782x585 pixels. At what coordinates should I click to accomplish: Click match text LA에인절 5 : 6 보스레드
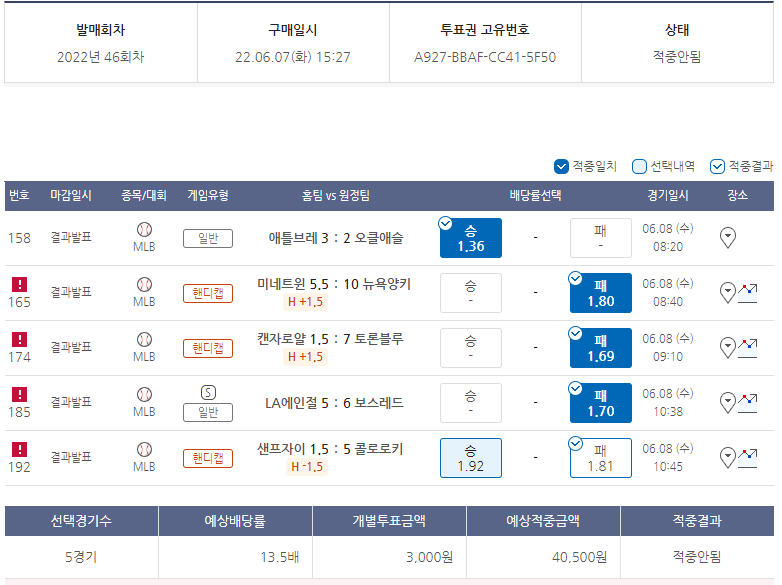pos(334,403)
